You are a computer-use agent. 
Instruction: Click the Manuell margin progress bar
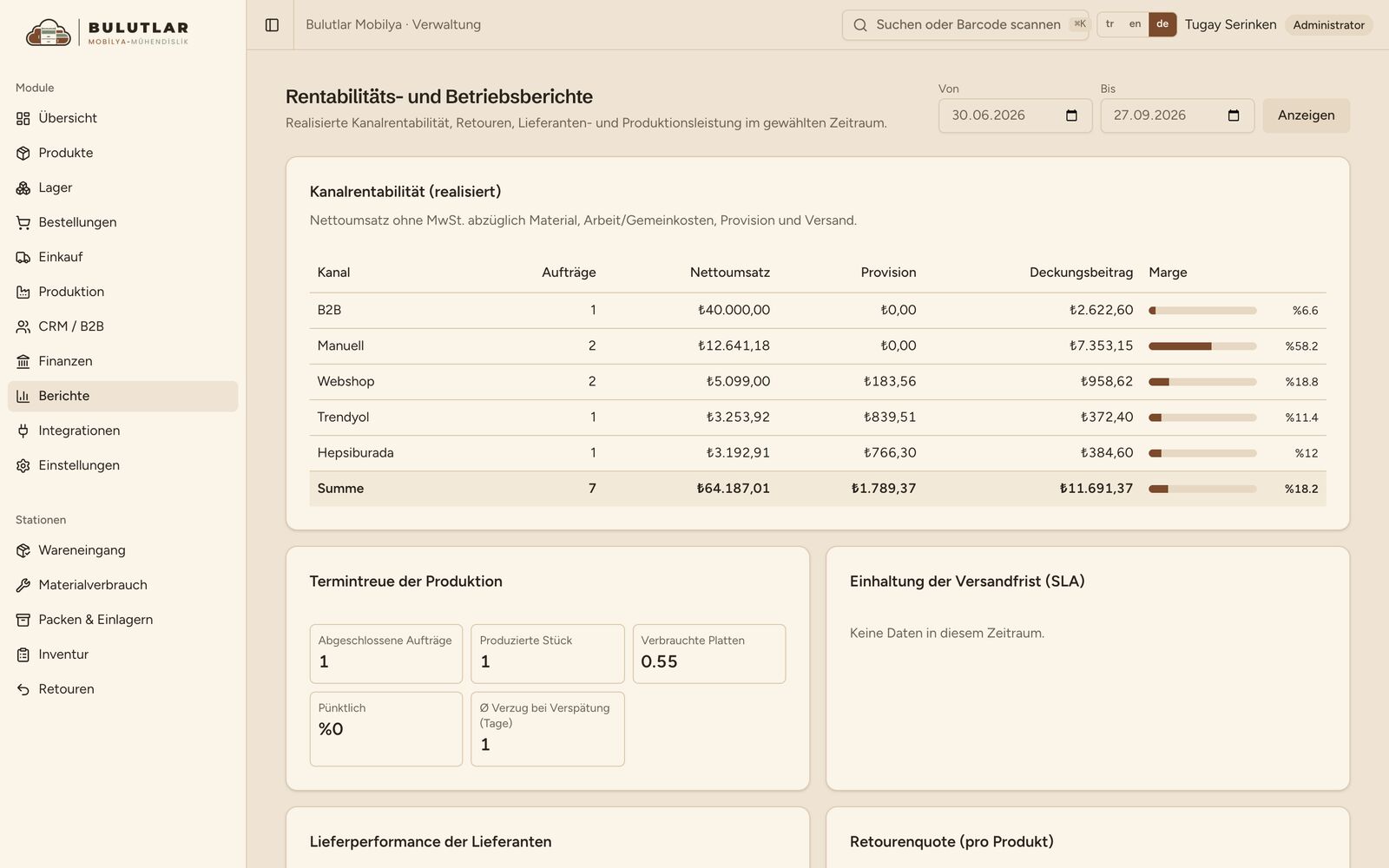point(1202,345)
